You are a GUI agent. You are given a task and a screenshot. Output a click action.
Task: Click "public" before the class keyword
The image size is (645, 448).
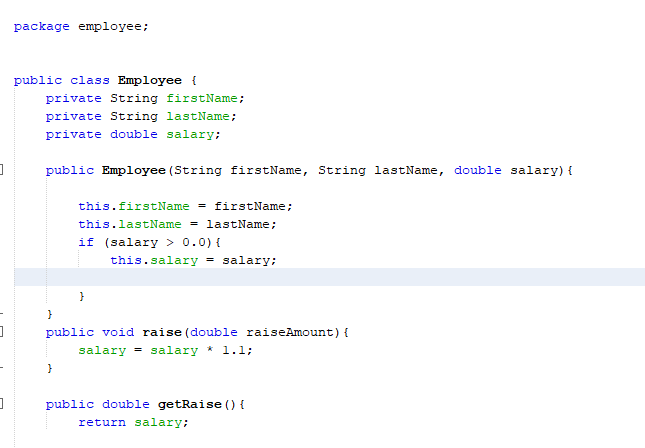coord(38,81)
